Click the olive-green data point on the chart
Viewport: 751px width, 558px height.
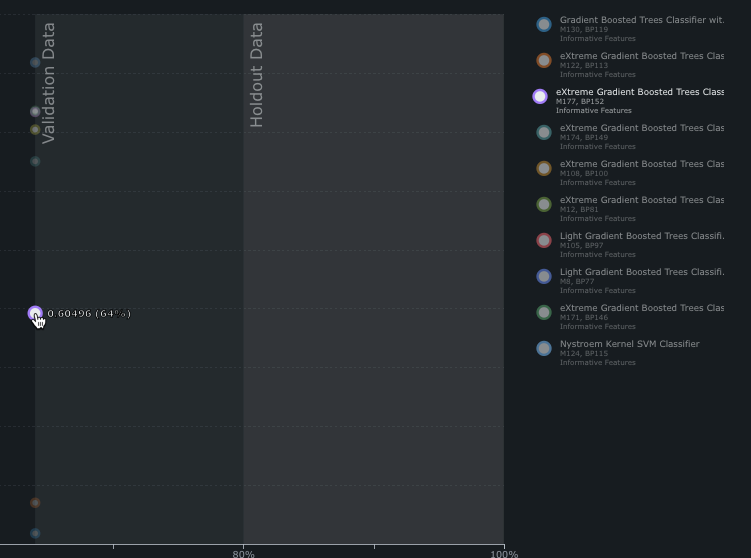point(35,129)
